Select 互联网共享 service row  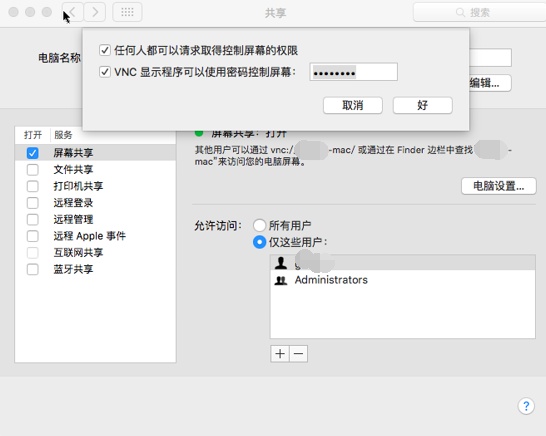click(x=95, y=252)
